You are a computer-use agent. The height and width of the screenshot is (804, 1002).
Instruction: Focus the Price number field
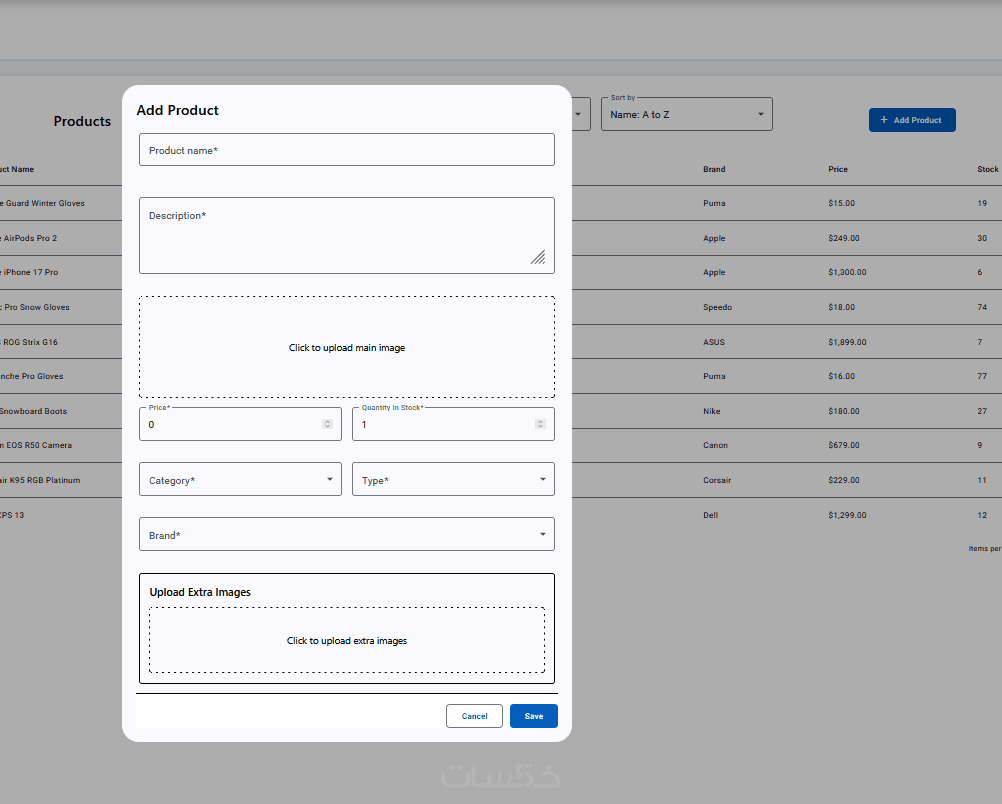pyautogui.click(x=240, y=424)
